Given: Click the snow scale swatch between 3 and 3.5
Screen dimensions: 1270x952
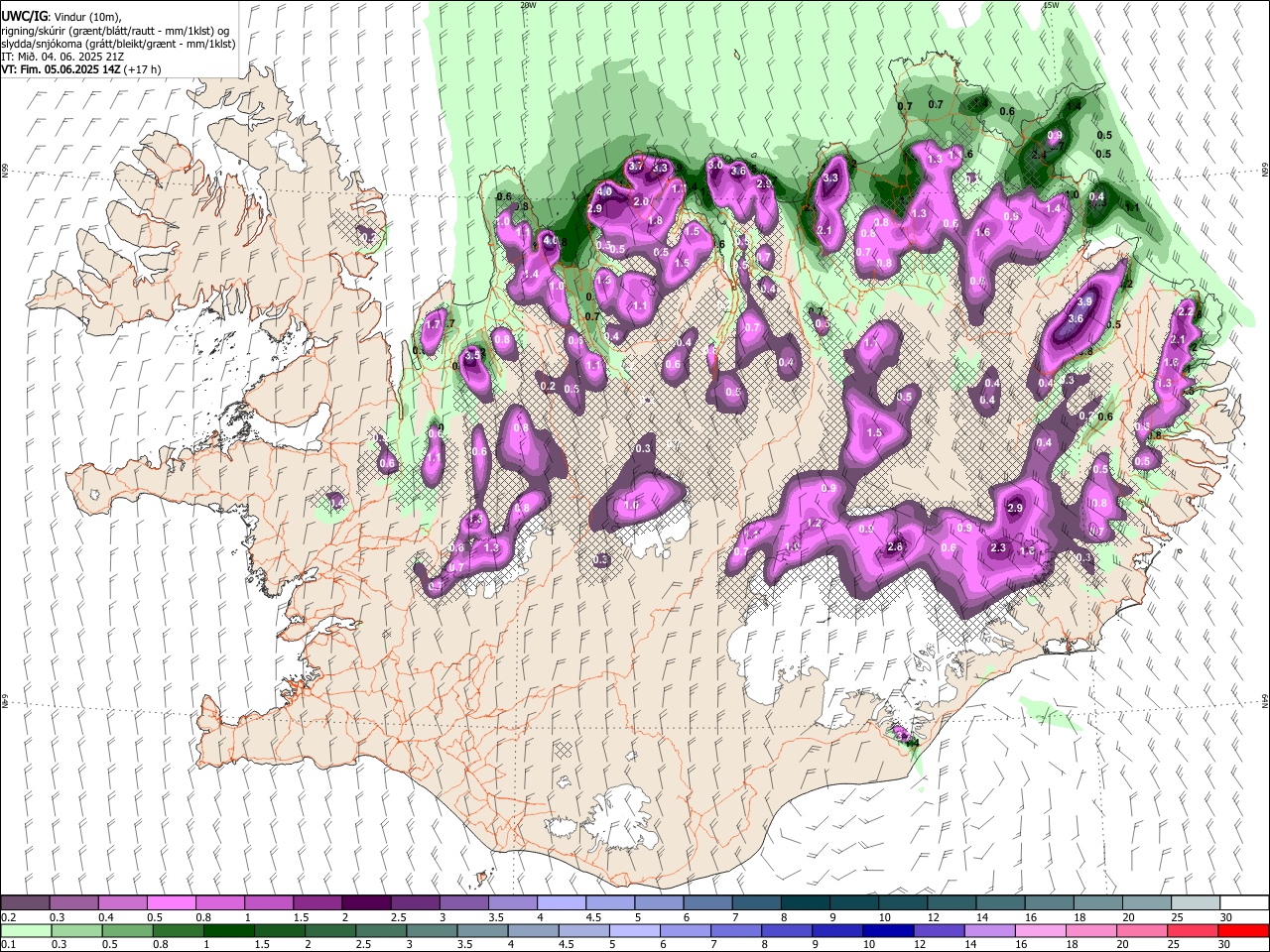Looking at the screenshot, I should point(462,903).
